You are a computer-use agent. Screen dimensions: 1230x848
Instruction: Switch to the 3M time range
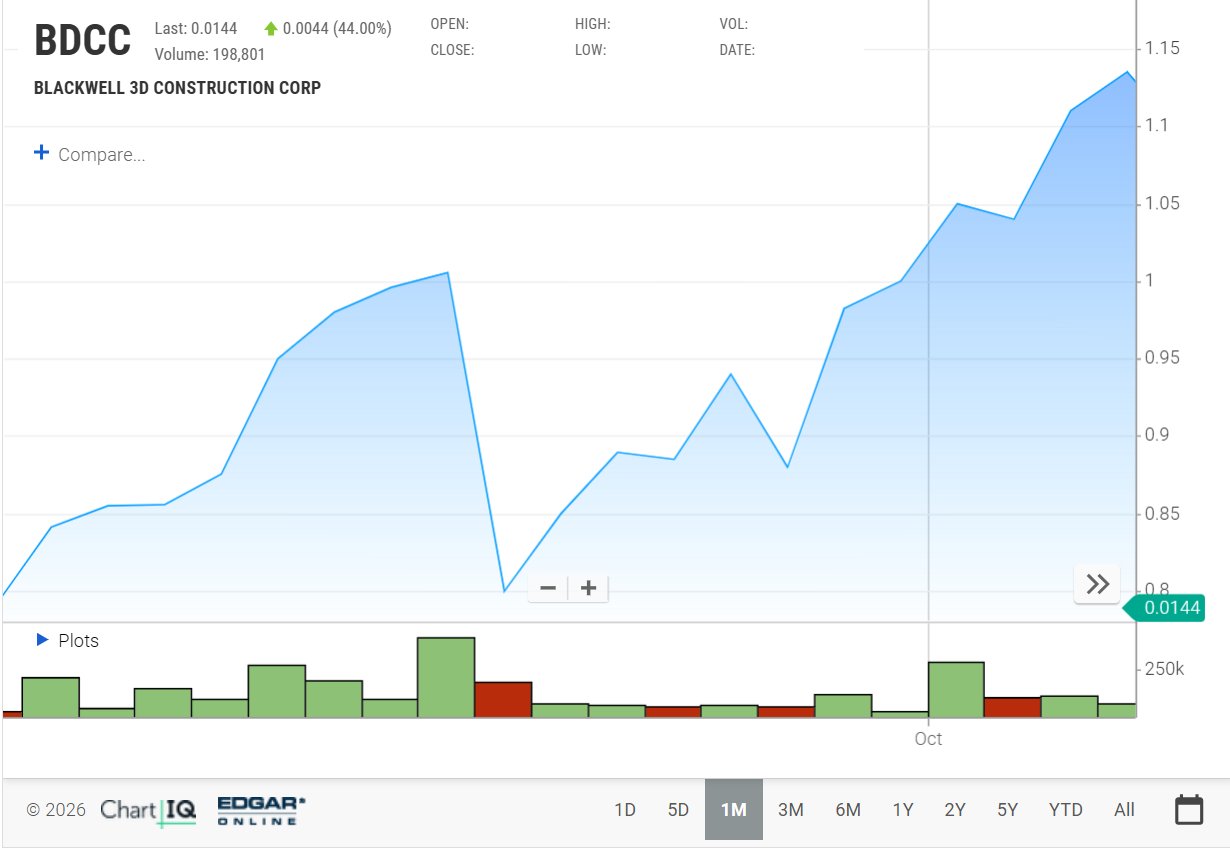pos(791,810)
